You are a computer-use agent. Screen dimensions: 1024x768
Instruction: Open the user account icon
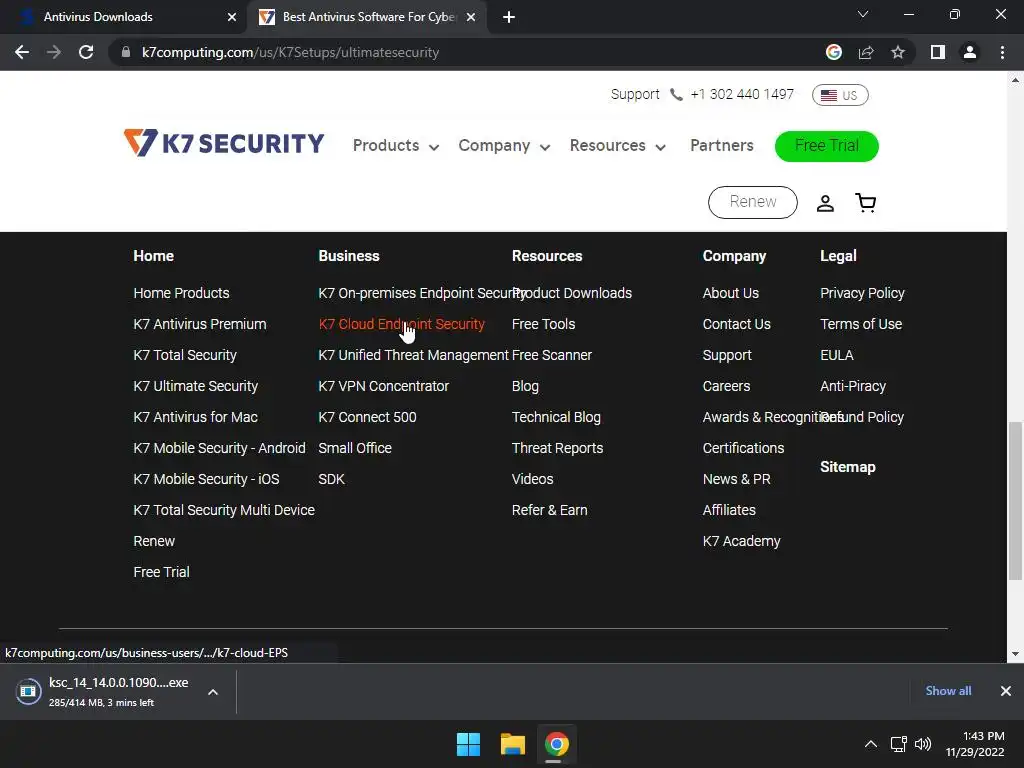point(825,203)
